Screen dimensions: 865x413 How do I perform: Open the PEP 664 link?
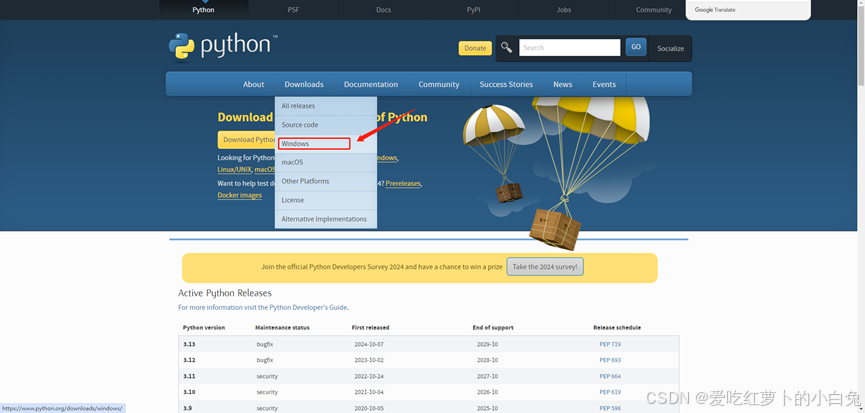610,376
